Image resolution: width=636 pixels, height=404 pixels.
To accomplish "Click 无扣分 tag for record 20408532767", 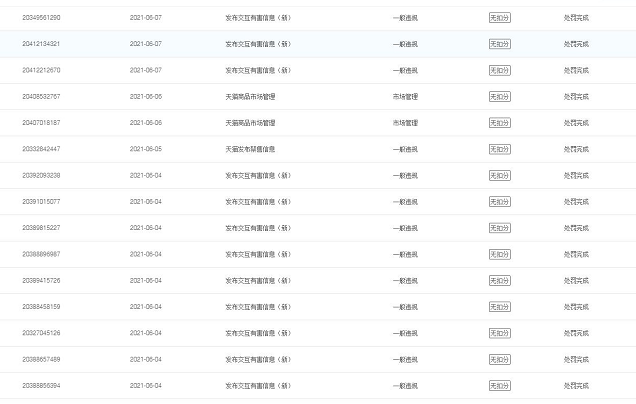I will (500, 97).
